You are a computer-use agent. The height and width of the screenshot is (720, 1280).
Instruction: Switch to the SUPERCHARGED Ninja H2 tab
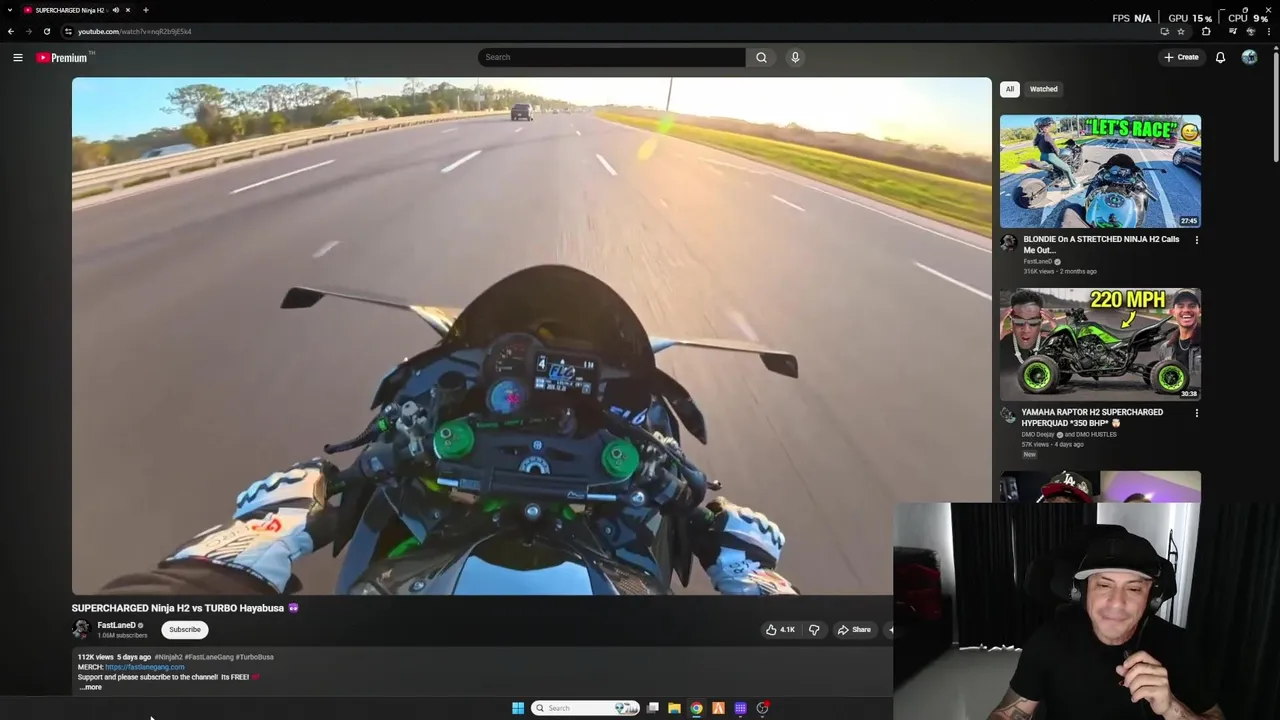click(70, 10)
